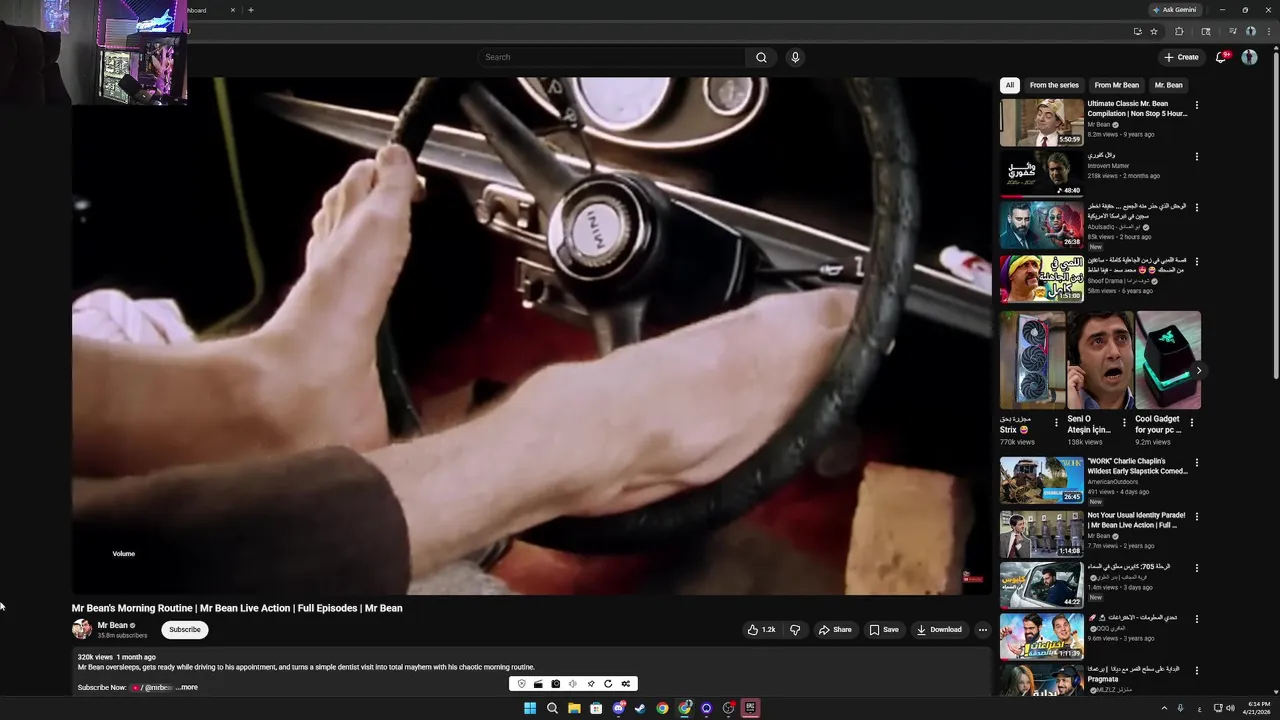Close the current browser tab
This screenshot has height=720, width=1280.
tap(233, 10)
